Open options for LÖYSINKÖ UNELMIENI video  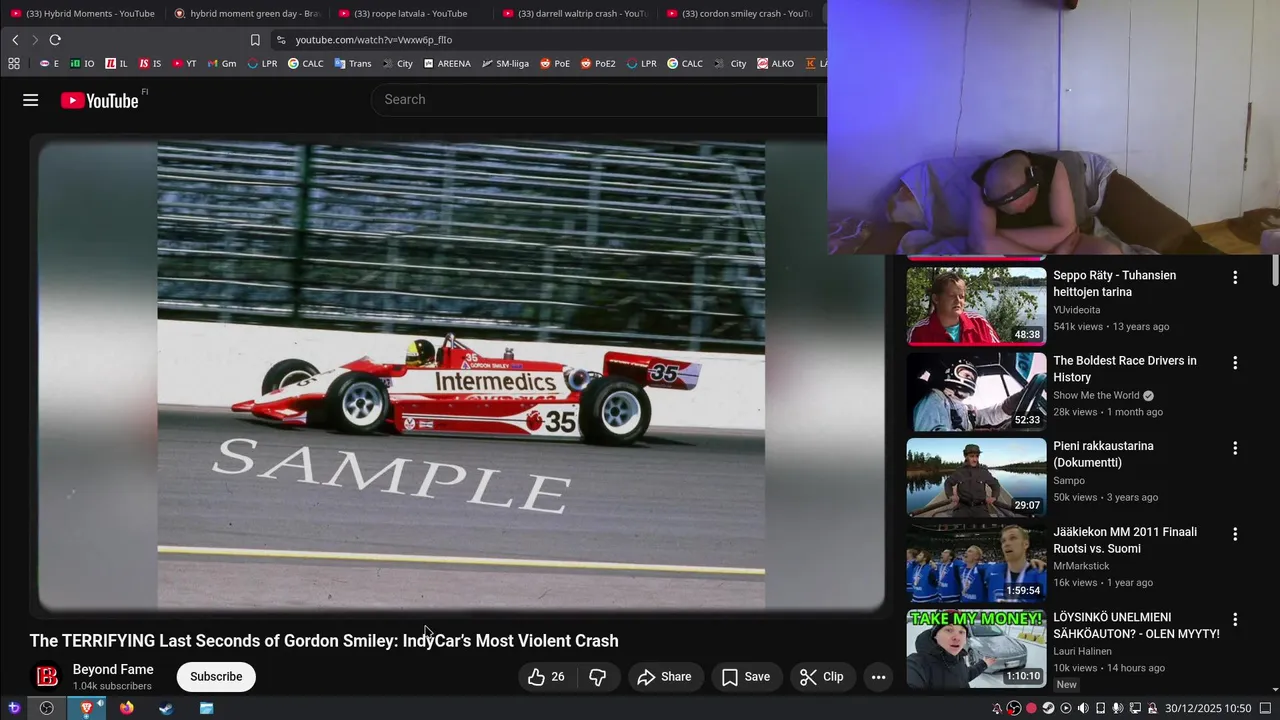tap(1235, 619)
